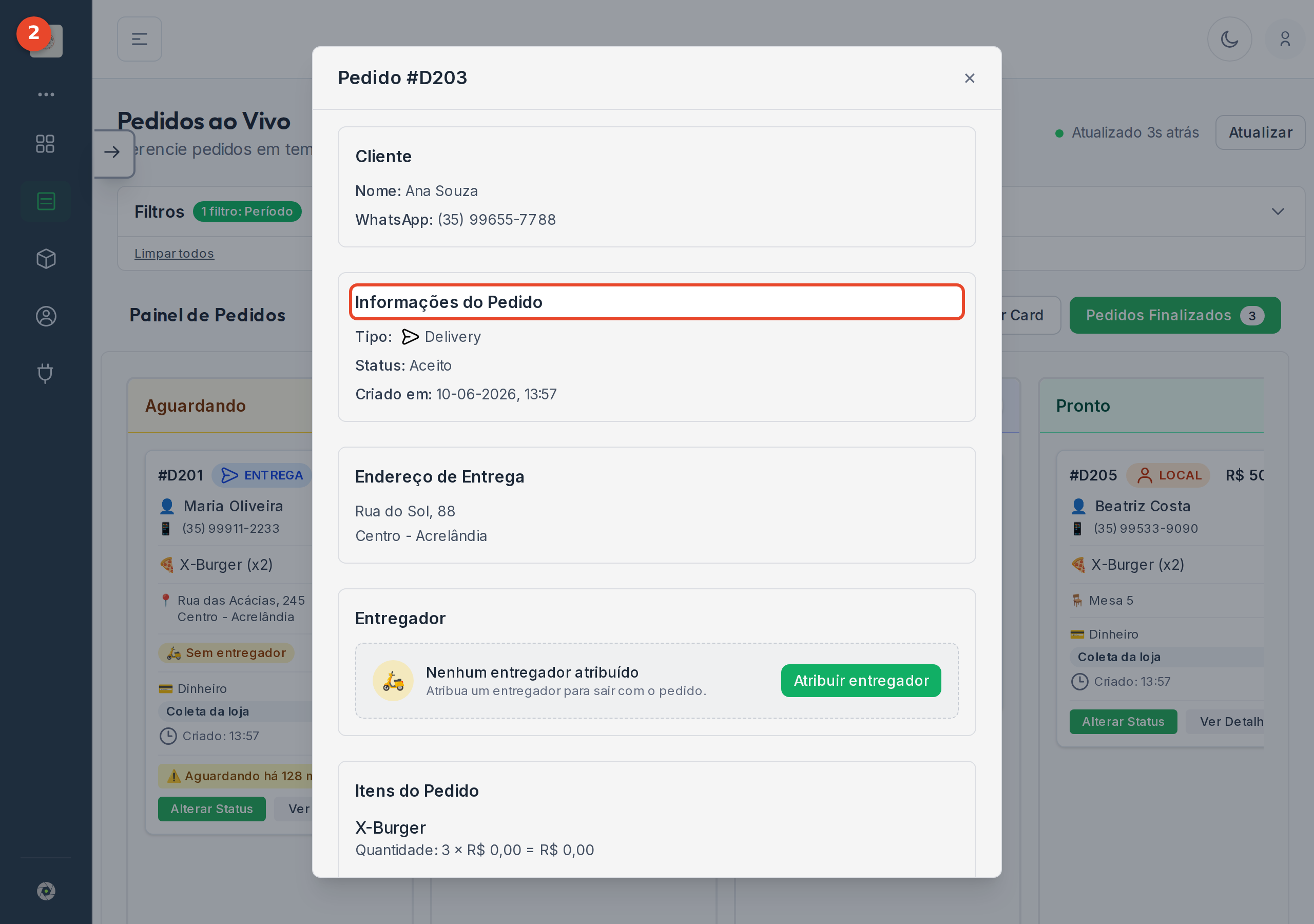Click the scooter icon in Entregador section
The image size is (1314, 924).
(393, 680)
